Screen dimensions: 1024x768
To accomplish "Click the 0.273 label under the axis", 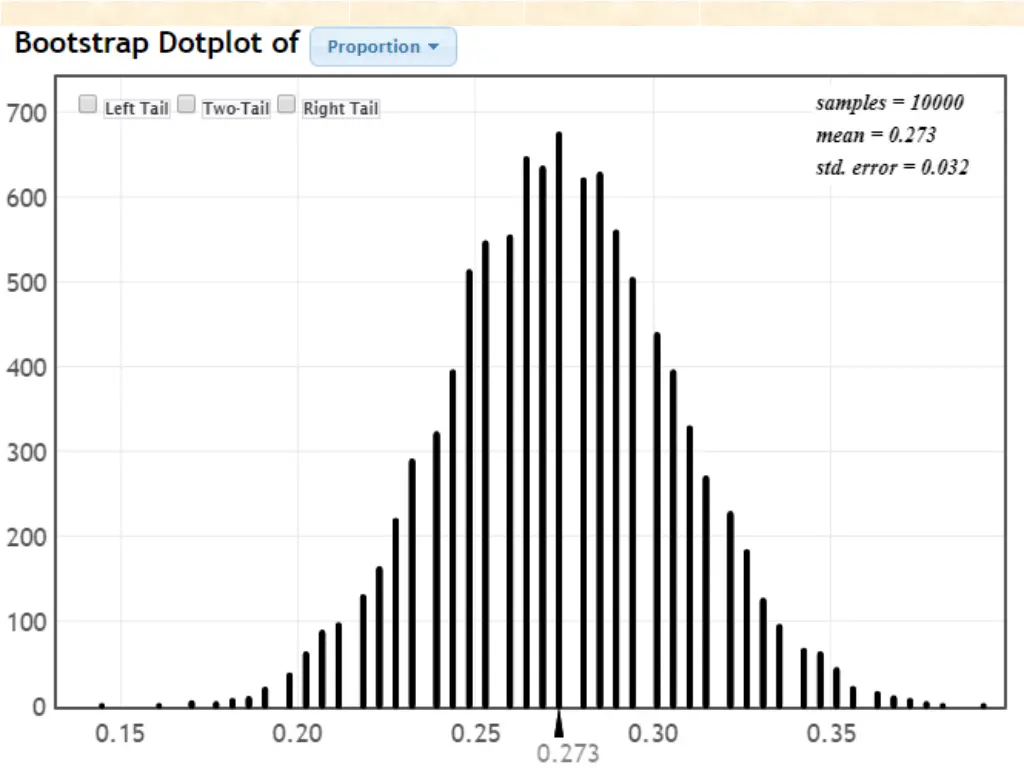I will [568, 754].
